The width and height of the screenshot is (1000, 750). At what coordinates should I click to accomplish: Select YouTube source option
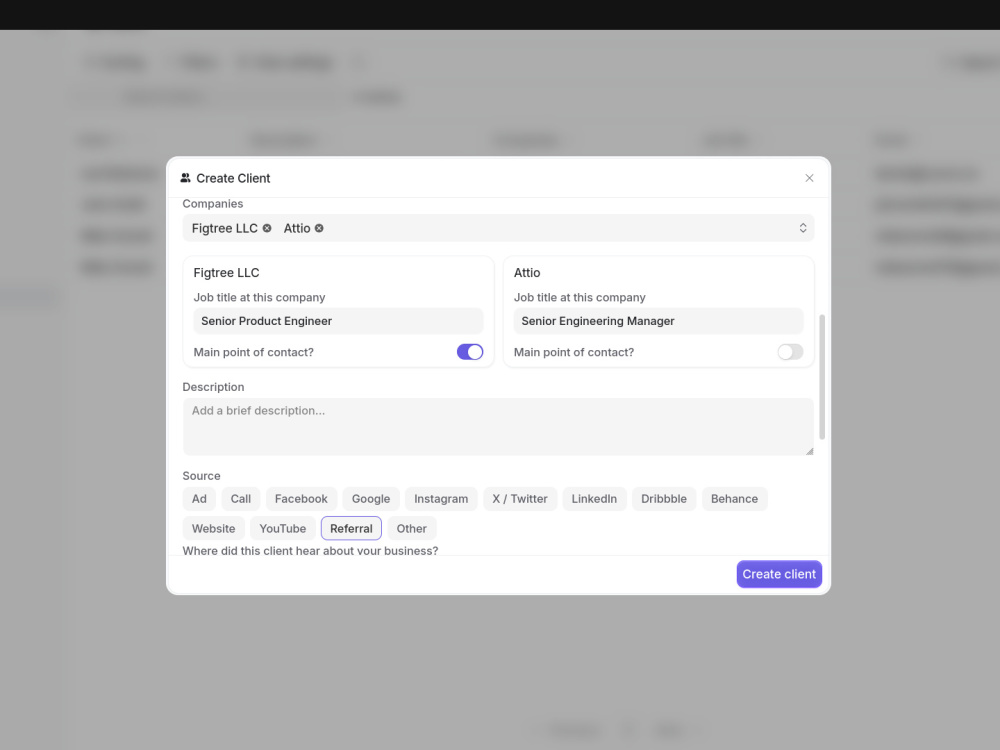pyautogui.click(x=283, y=528)
